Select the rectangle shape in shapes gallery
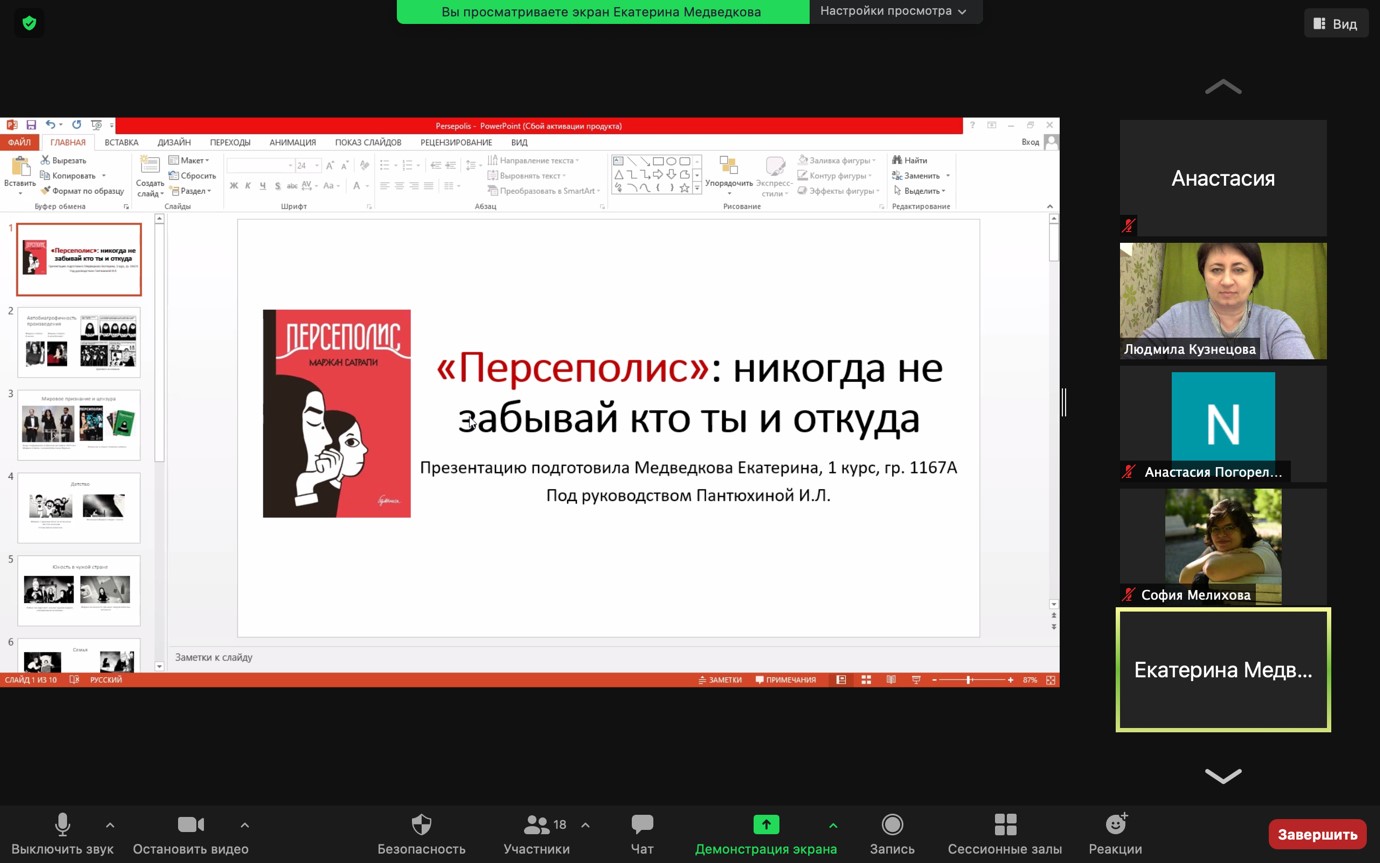The height and width of the screenshot is (863, 1380). click(658, 161)
